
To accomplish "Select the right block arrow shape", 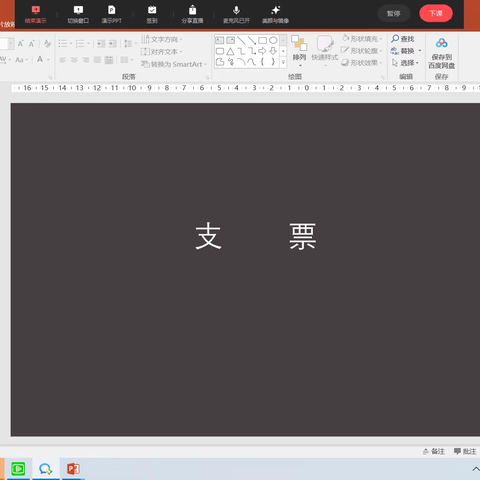I will (x=262, y=51).
